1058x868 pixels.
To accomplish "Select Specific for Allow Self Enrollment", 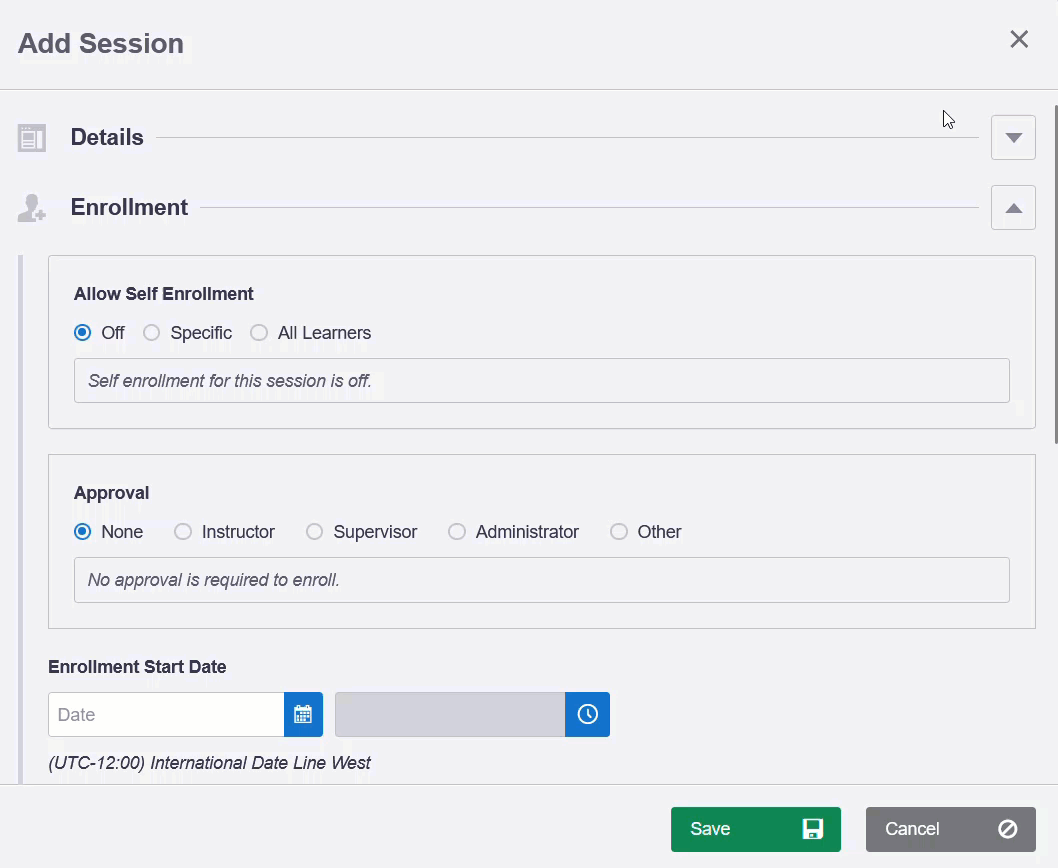I will (x=151, y=332).
